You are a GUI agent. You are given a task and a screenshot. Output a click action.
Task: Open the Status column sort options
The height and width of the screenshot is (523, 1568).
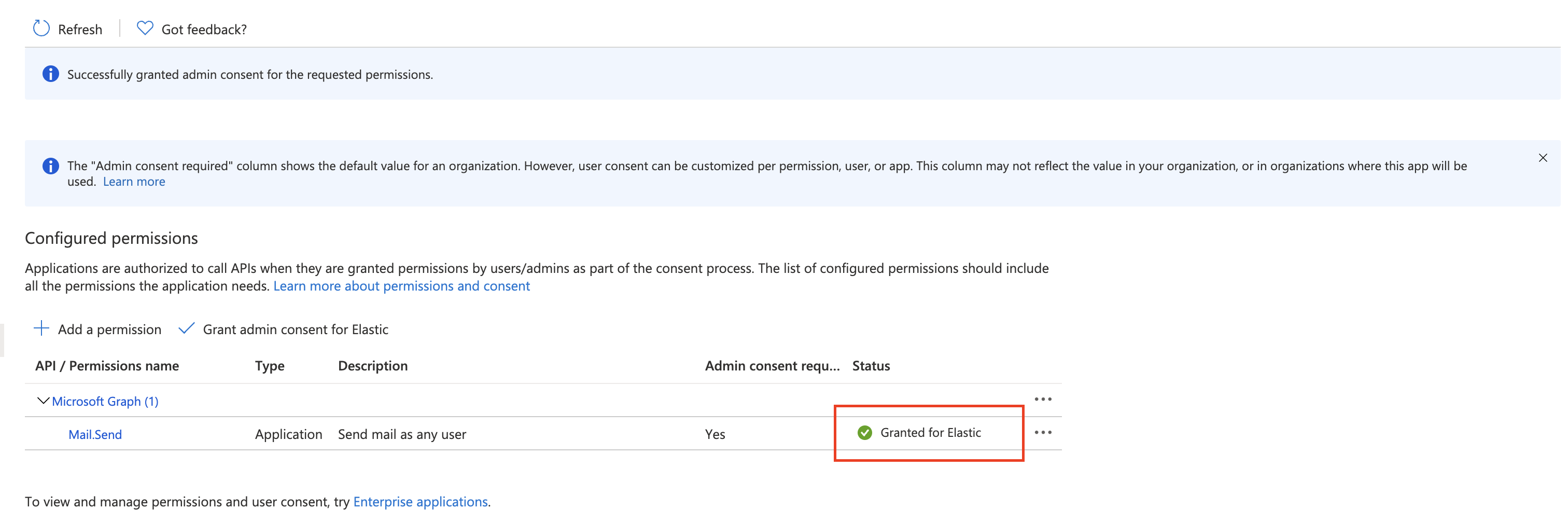click(871, 365)
